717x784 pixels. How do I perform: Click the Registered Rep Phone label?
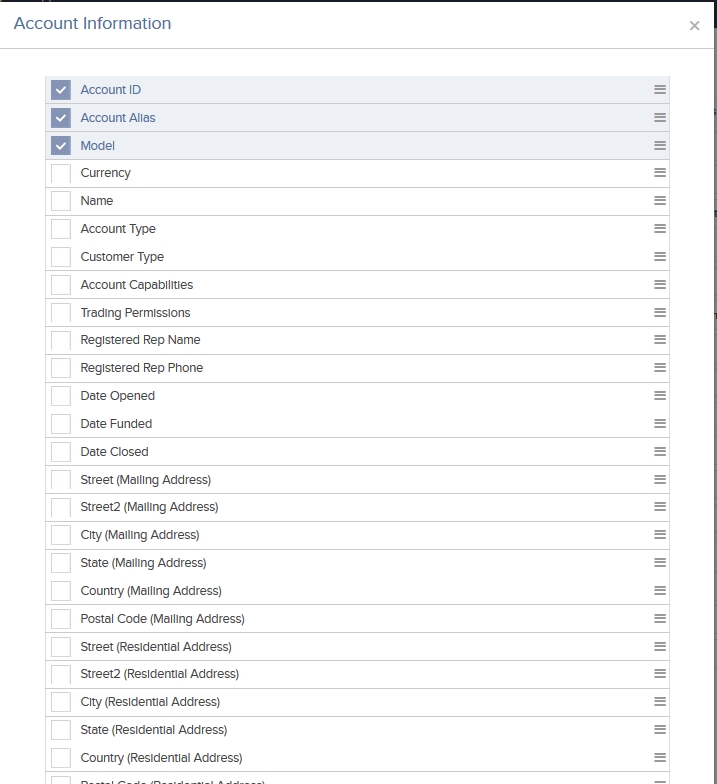pos(141,368)
